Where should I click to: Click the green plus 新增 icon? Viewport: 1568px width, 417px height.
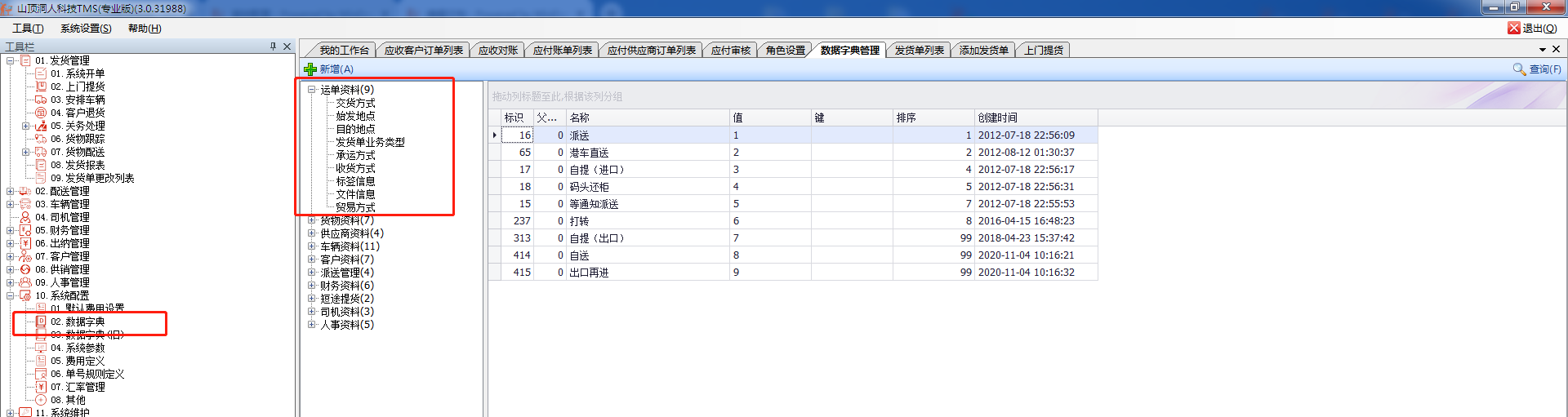(x=310, y=69)
